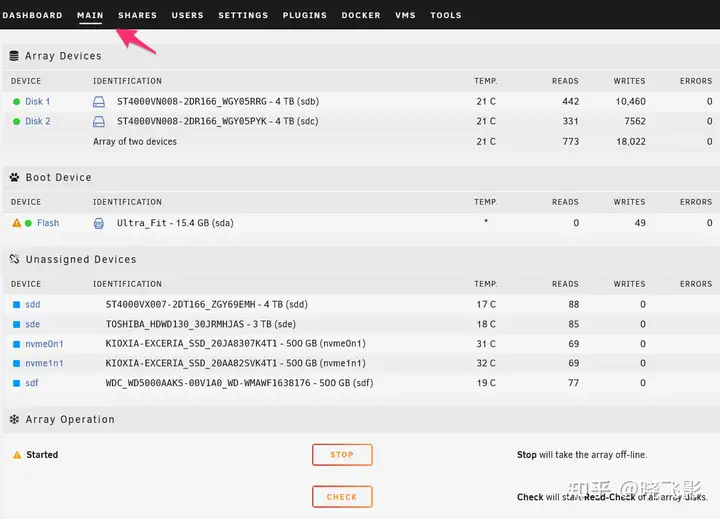720x519 pixels.
Task: Go to the Shares tab
Action: pyautogui.click(x=137, y=15)
